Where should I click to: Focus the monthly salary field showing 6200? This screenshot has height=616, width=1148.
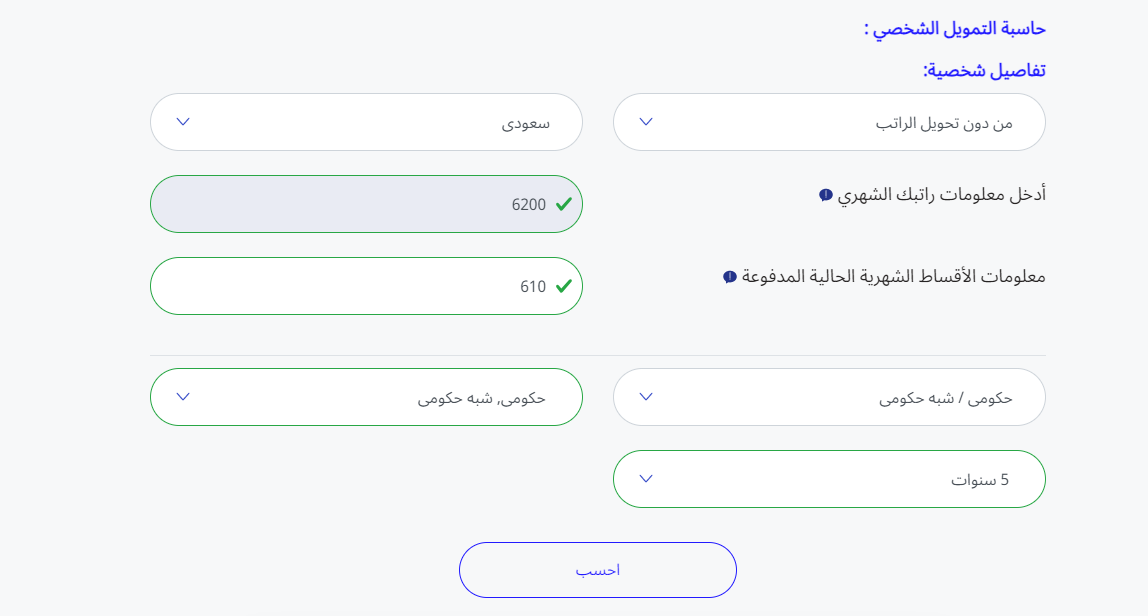pyautogui.click(x=367, y=204)
